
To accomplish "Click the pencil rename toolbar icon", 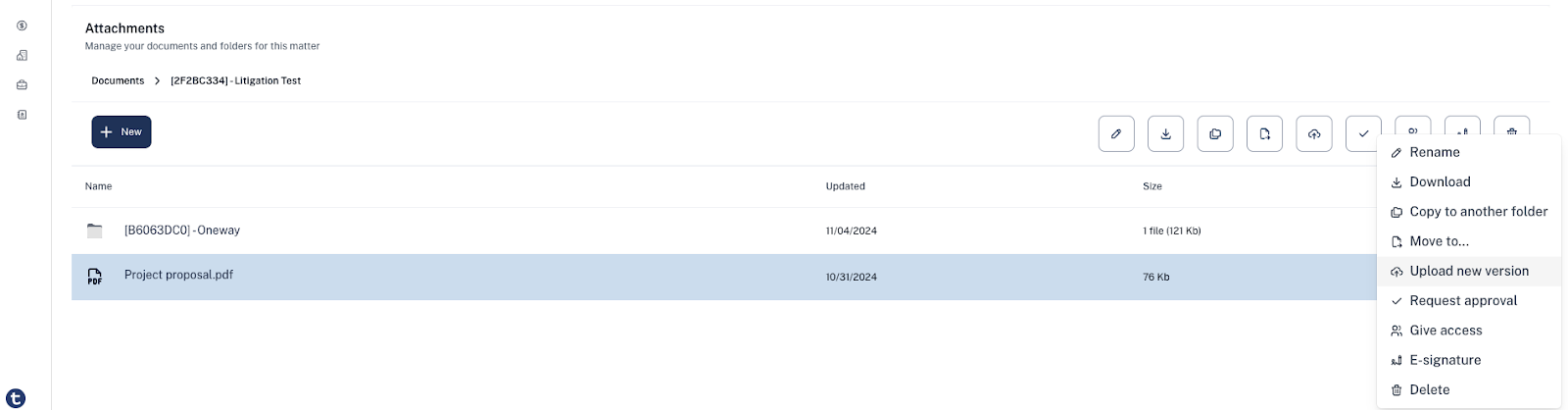I will click(1116, 133).
